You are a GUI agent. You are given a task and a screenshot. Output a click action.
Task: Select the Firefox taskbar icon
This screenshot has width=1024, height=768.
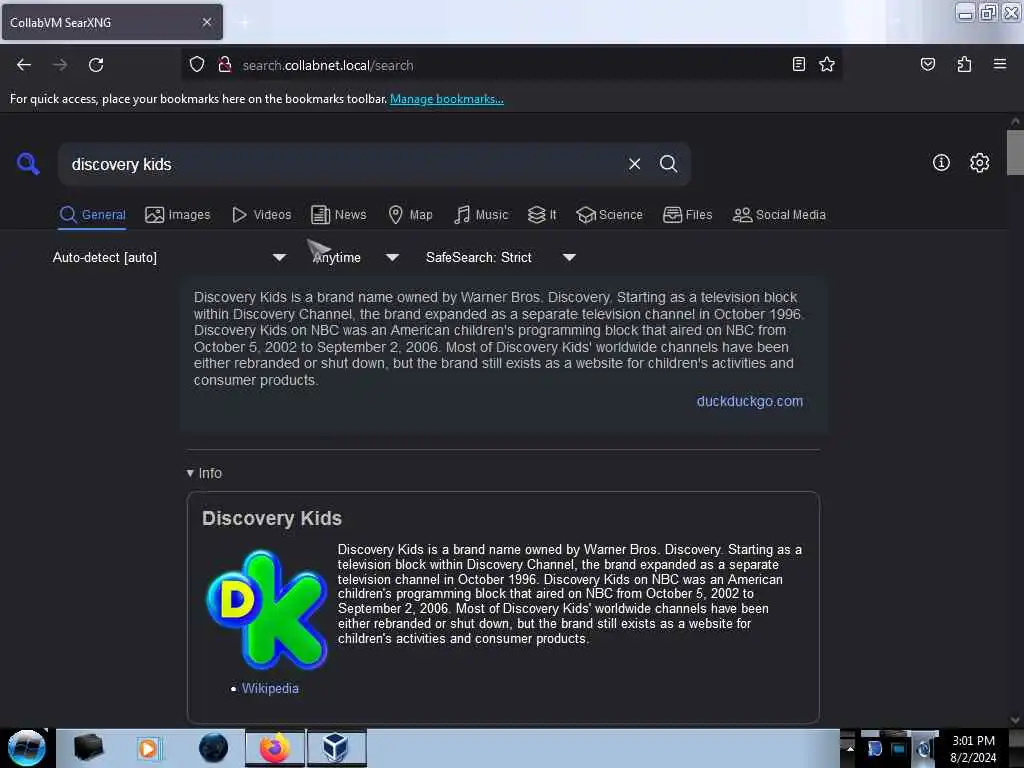pyautogui.click(x=275, y=748)
